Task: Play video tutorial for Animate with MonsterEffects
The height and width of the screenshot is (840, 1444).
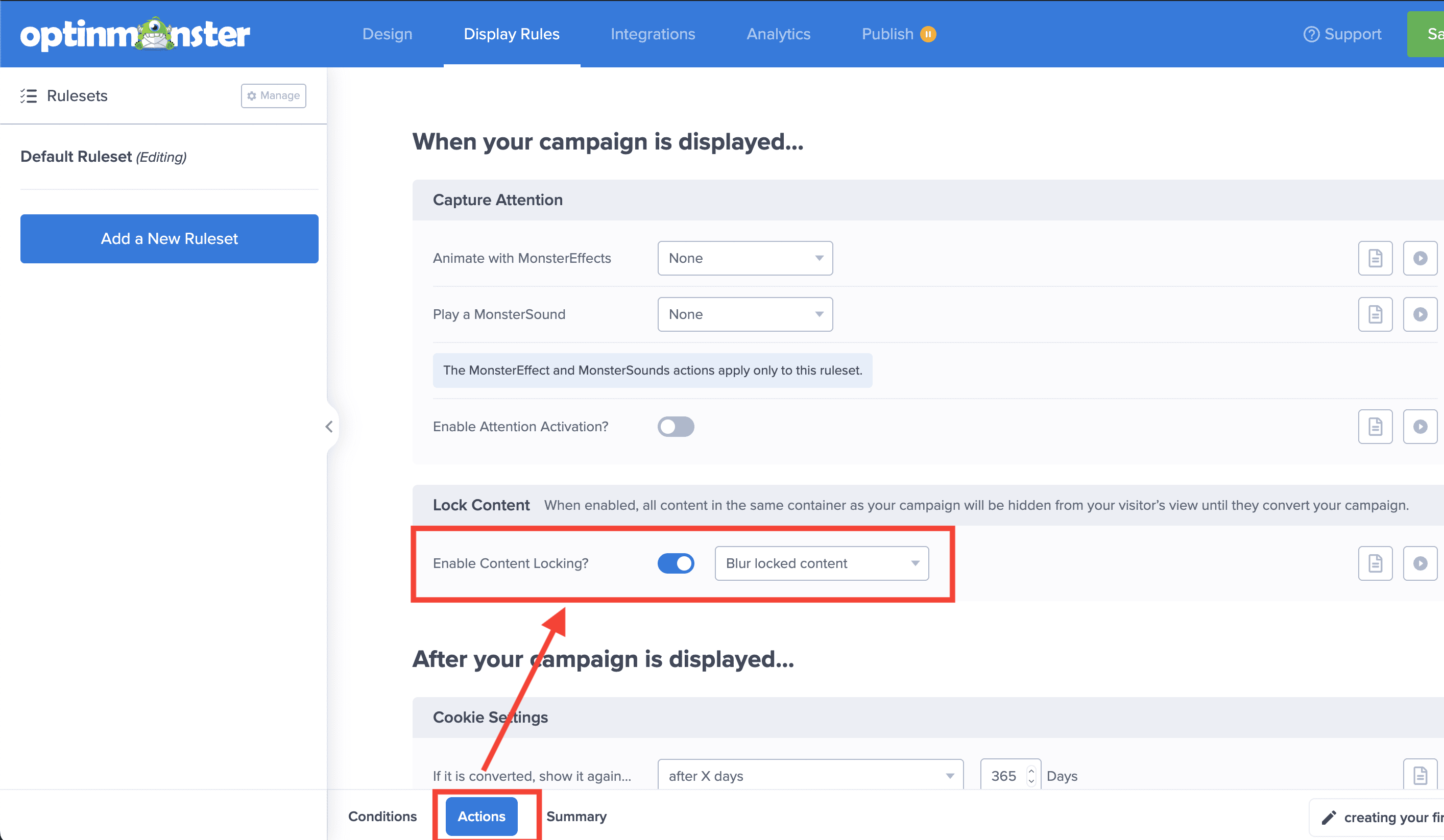Action: click(x=1419, y=258)
